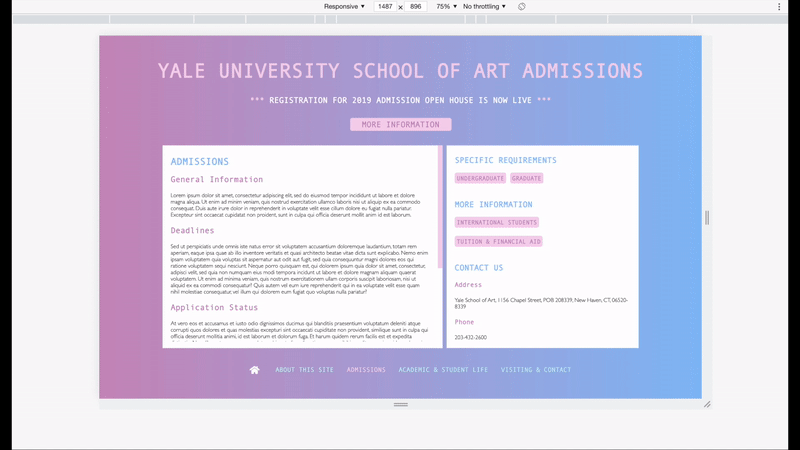Click the viewport height field showing 896

[x=415, y=7]
